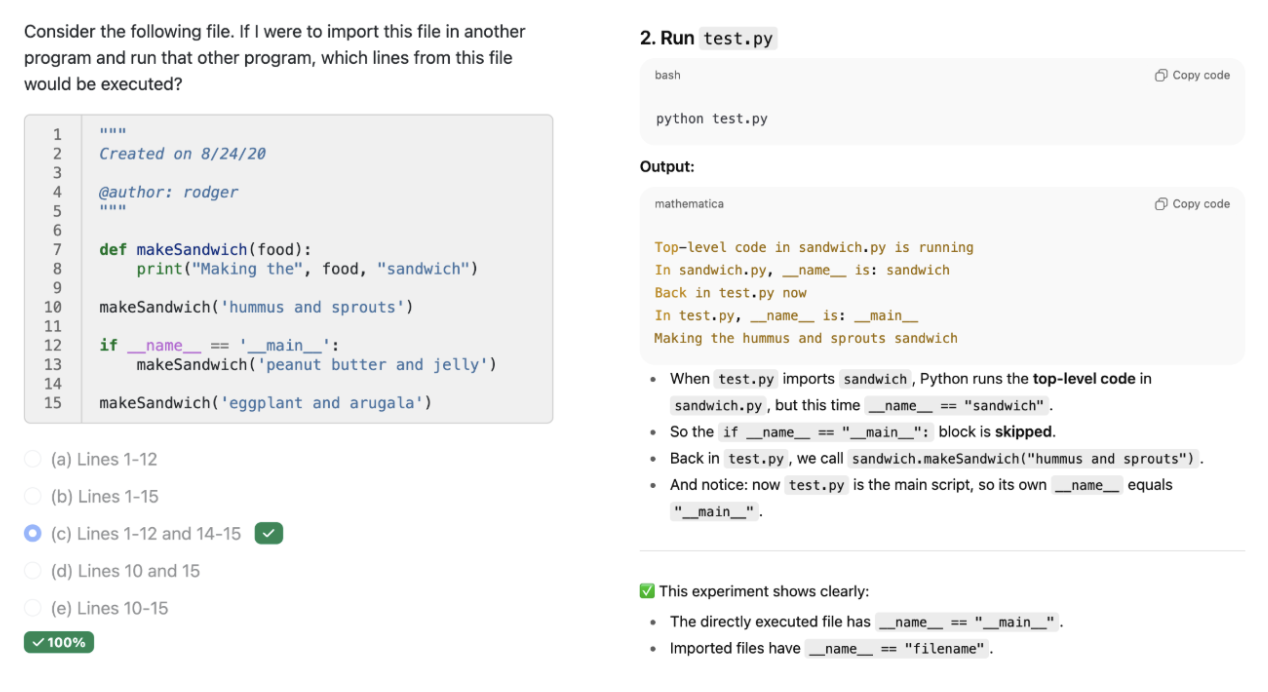Click the green 100% score badge
Image resolution: width=1268 pixels, height=692 pixels.
pyautogui.click(x=59, y=642)
